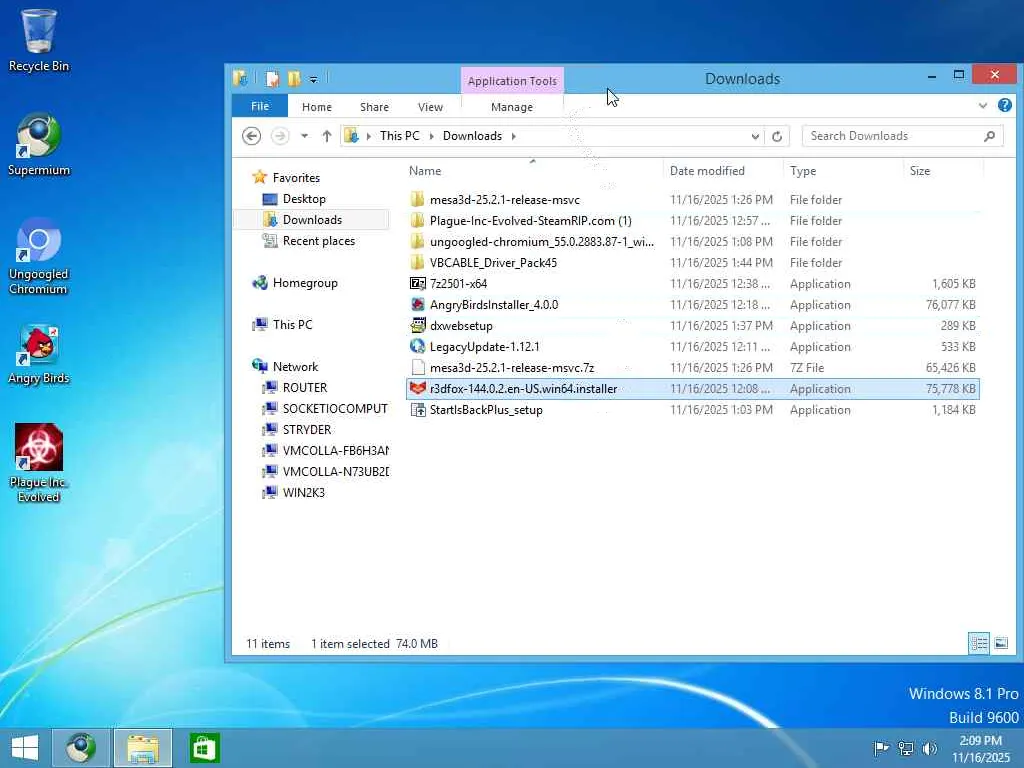Click the Forward navigation arrow
The width and height of the screenshot is (1024, 768).
tap(280, 136)
